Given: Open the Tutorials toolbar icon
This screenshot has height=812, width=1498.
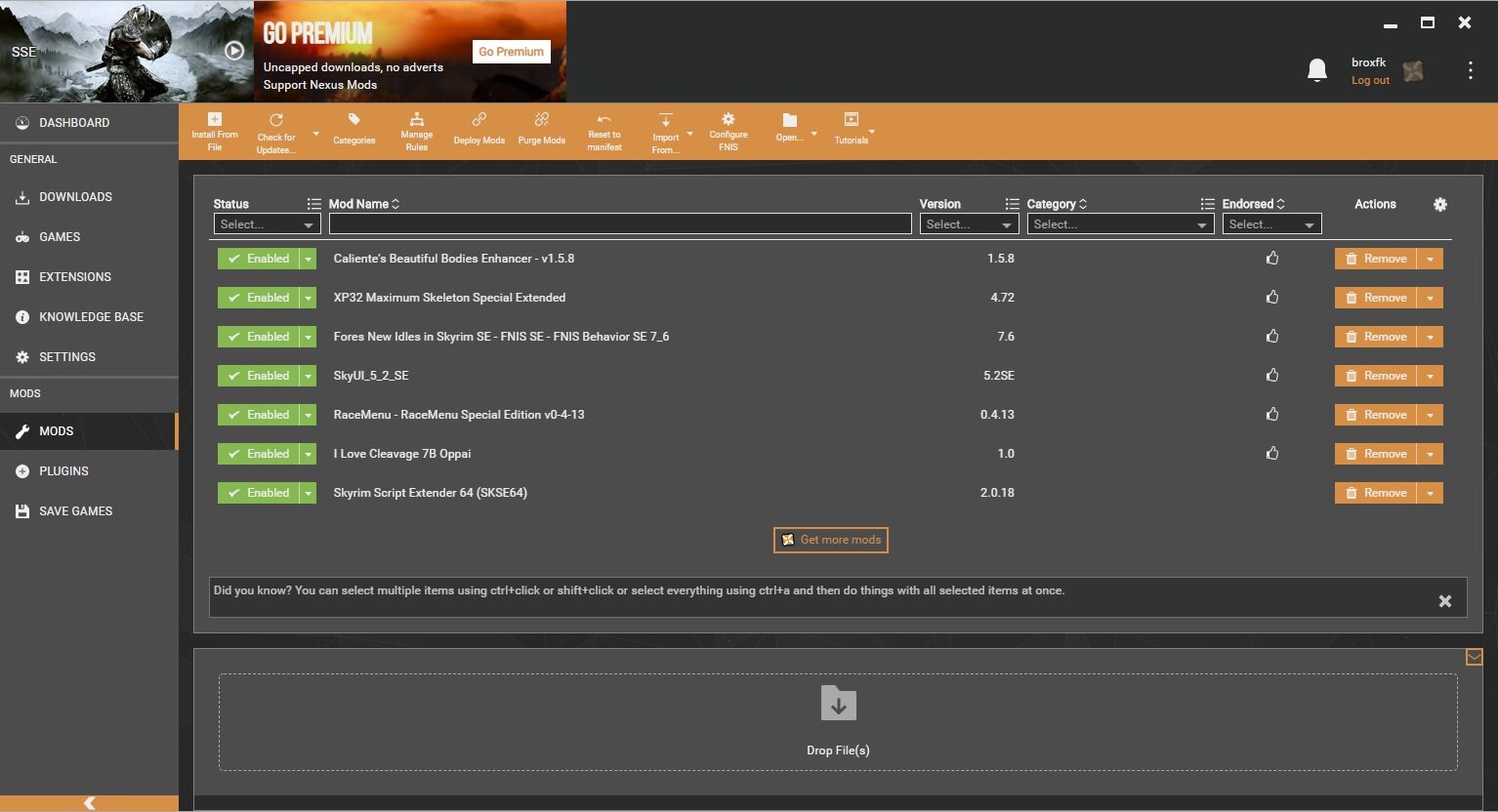Looking at the screenshot, I should tap(852, 119).
